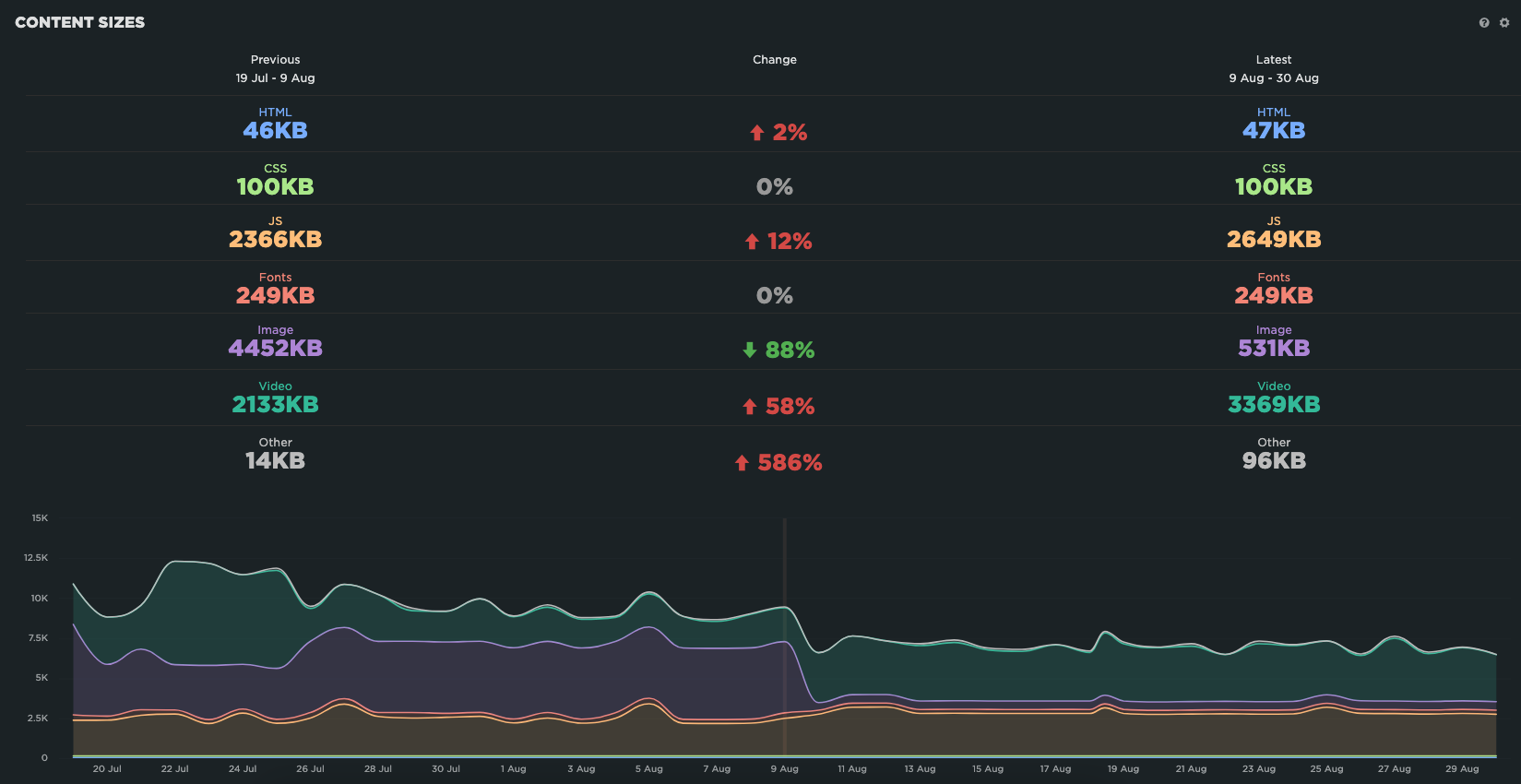Select the latest Image value 531KB
Viewport: 1521px width, 784px height.
(1273, 349)
